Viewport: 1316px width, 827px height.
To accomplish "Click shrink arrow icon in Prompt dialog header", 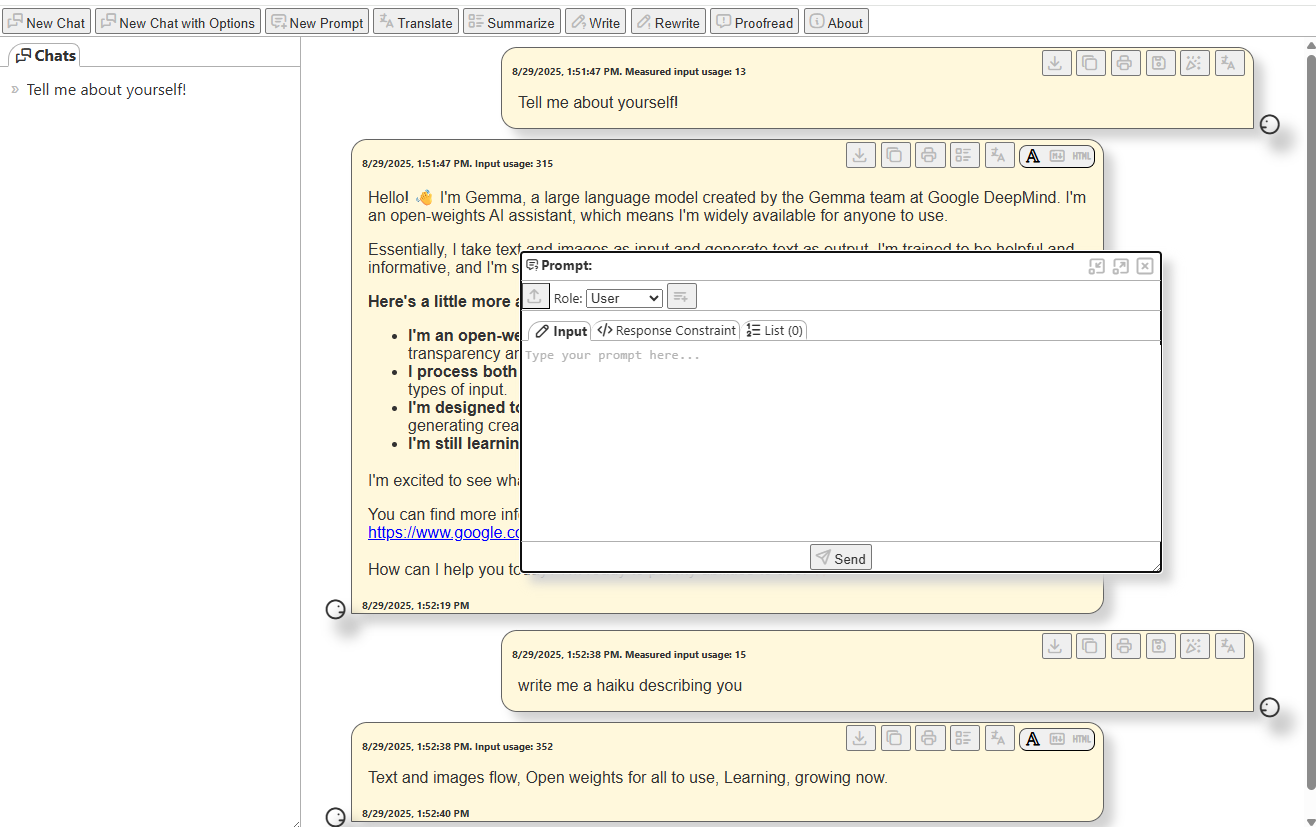I will [1097, 266].
